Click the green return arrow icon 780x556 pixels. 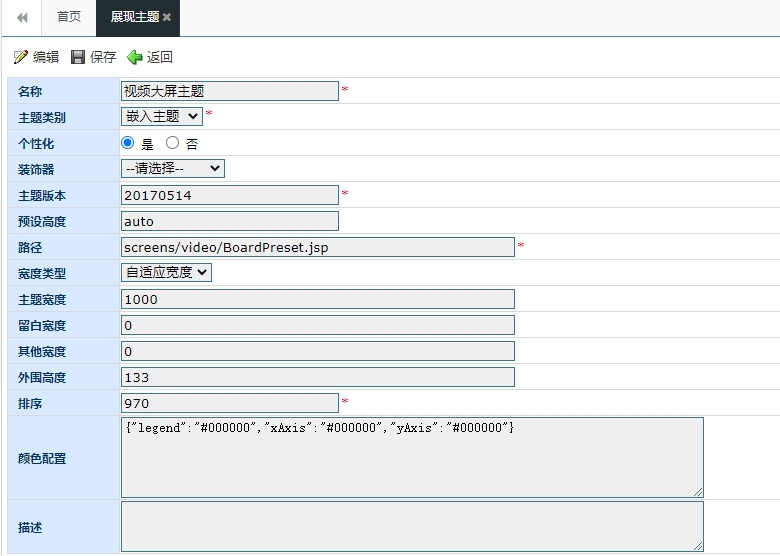tap(134, 57)
